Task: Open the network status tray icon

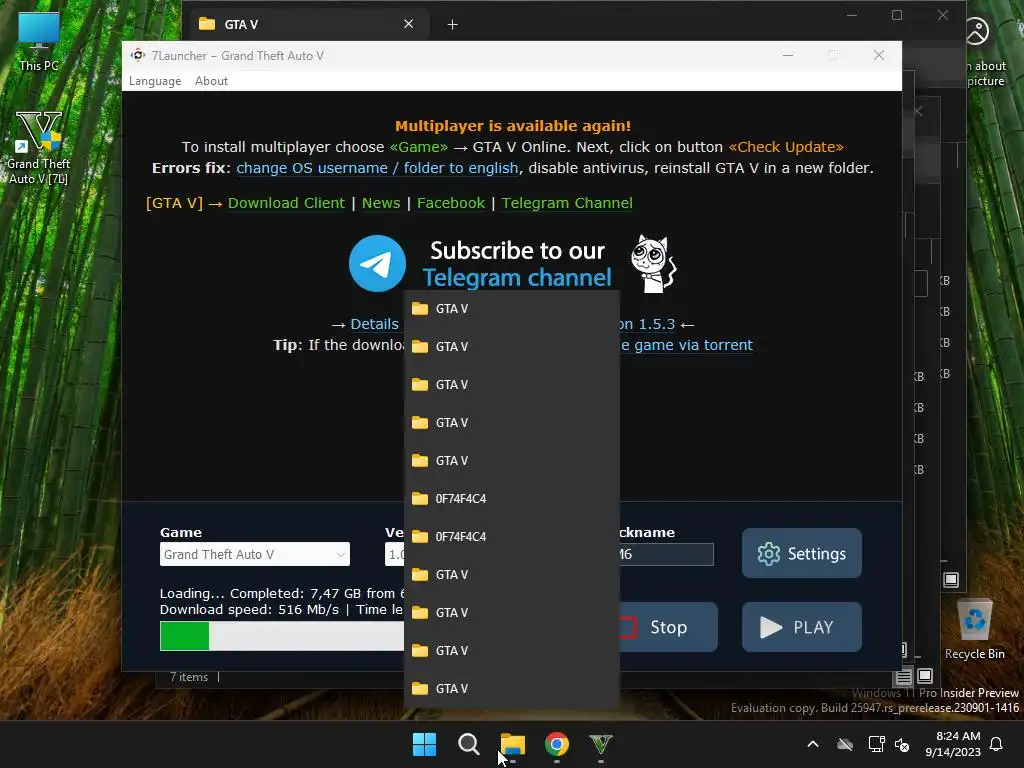Action: click(x=876, y=744)
